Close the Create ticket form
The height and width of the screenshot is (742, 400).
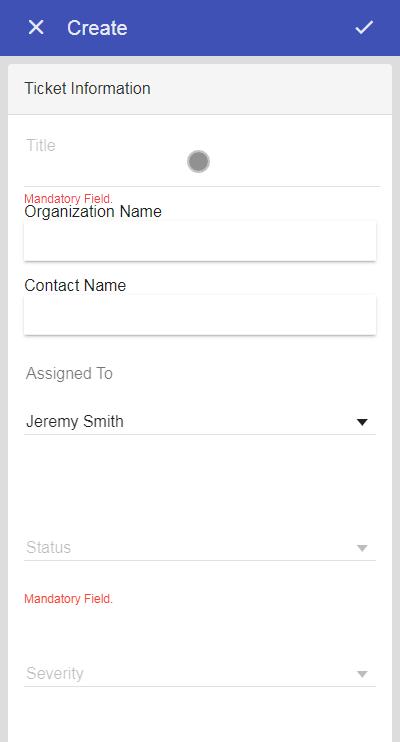tap(36, 27)
